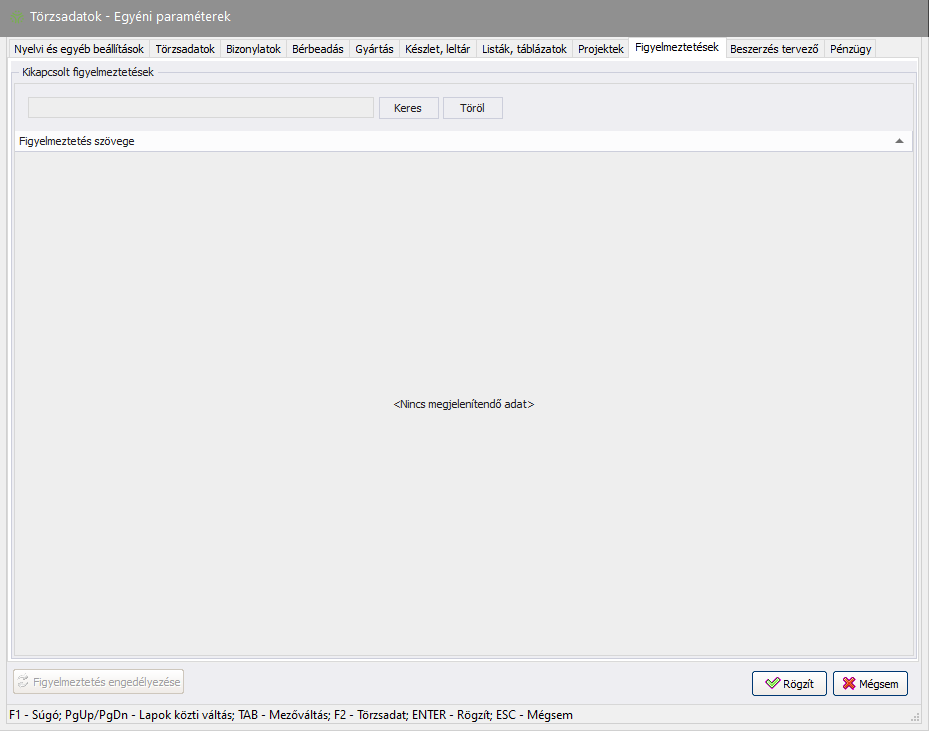Open the Pénzügy tab
The height and width of the screenshot is (732, 929).
tap(850, 49)
